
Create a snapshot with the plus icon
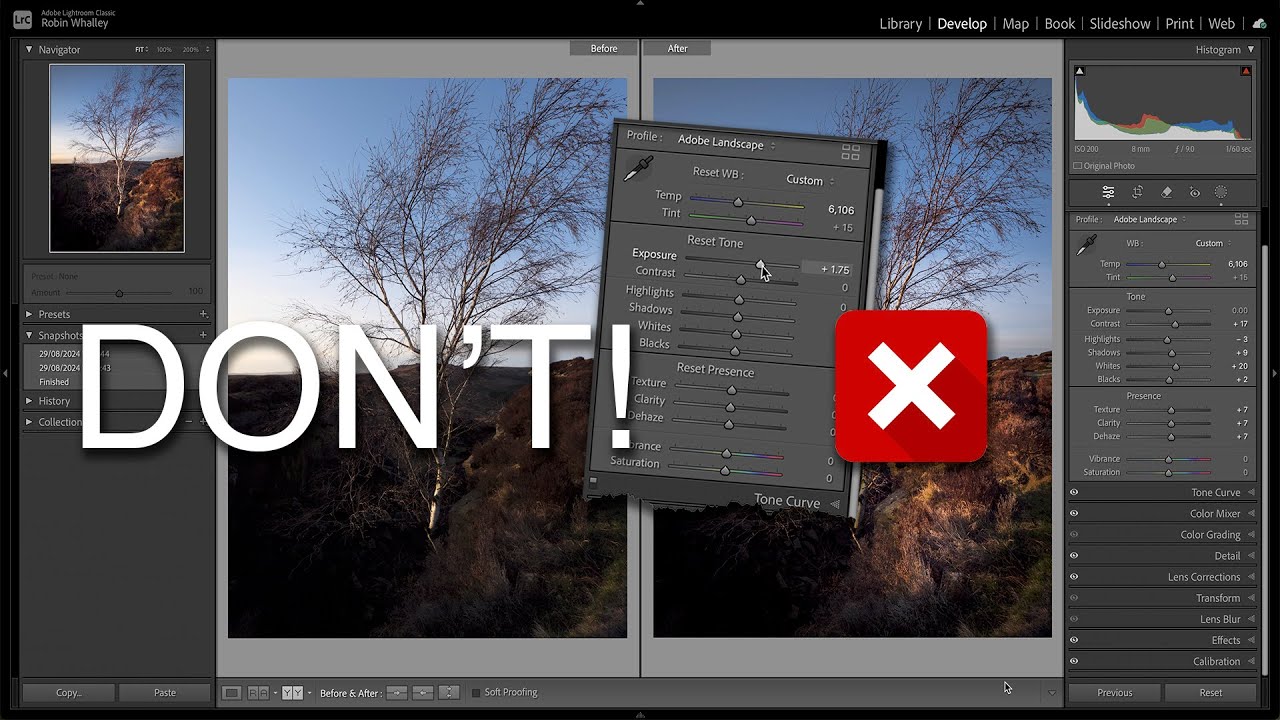(x=203, y=335)
